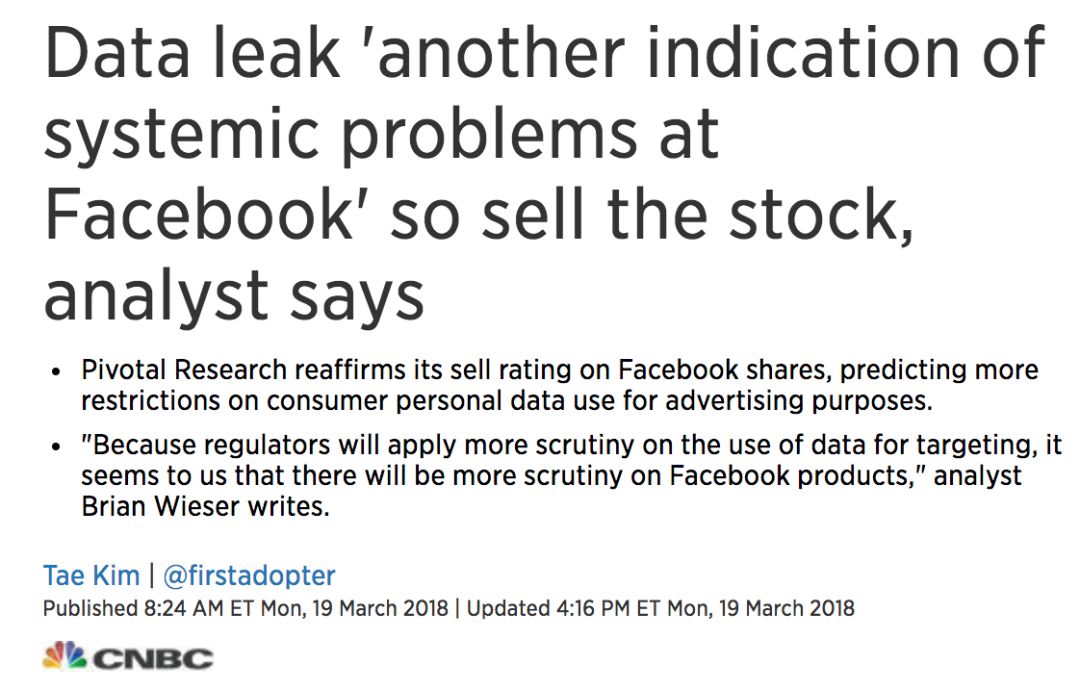Click the "systemic problems at" headline line
Viewport: 1080px width, 689px height.
[381, 134]
